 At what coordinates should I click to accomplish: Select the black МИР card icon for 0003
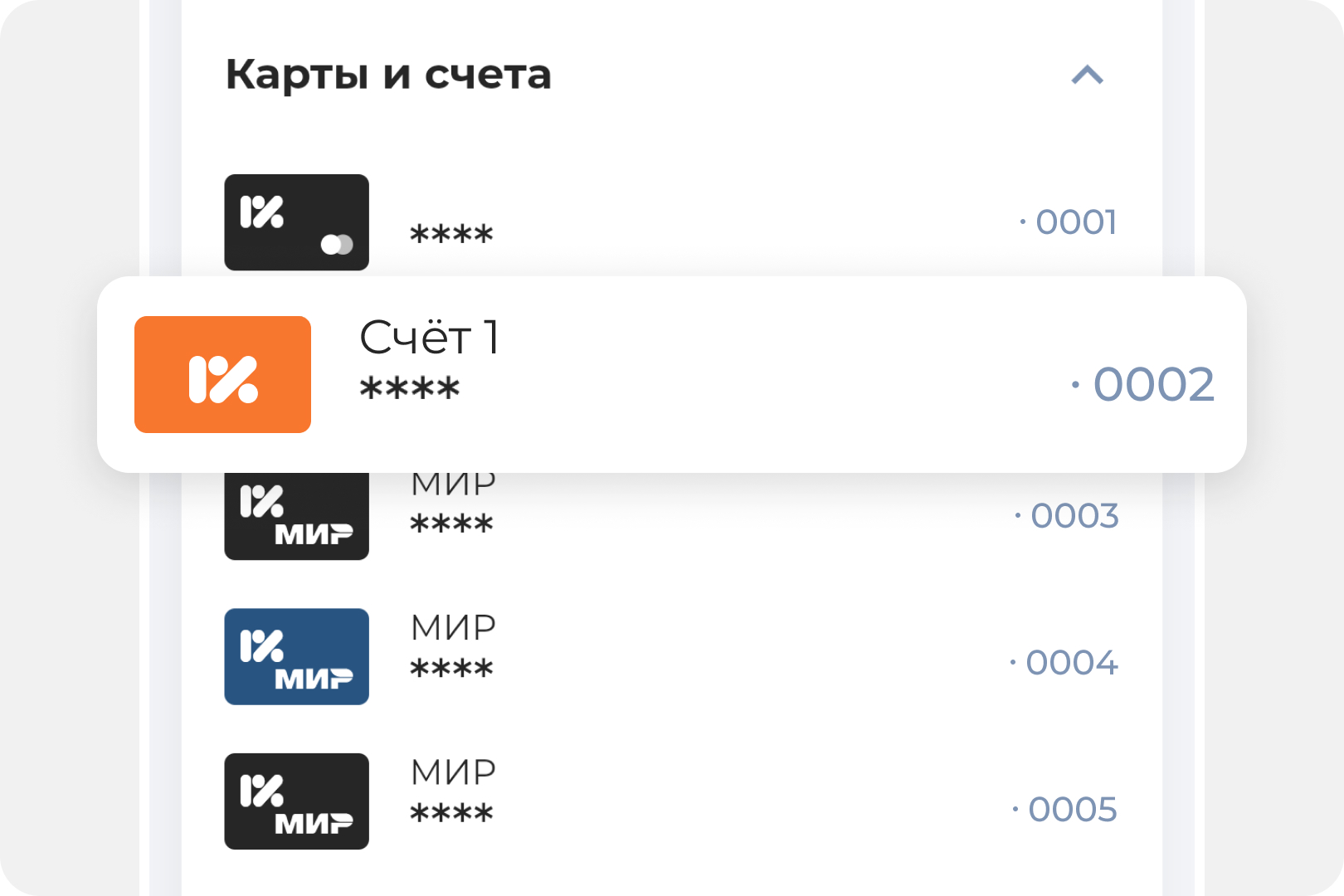point(296,516)
